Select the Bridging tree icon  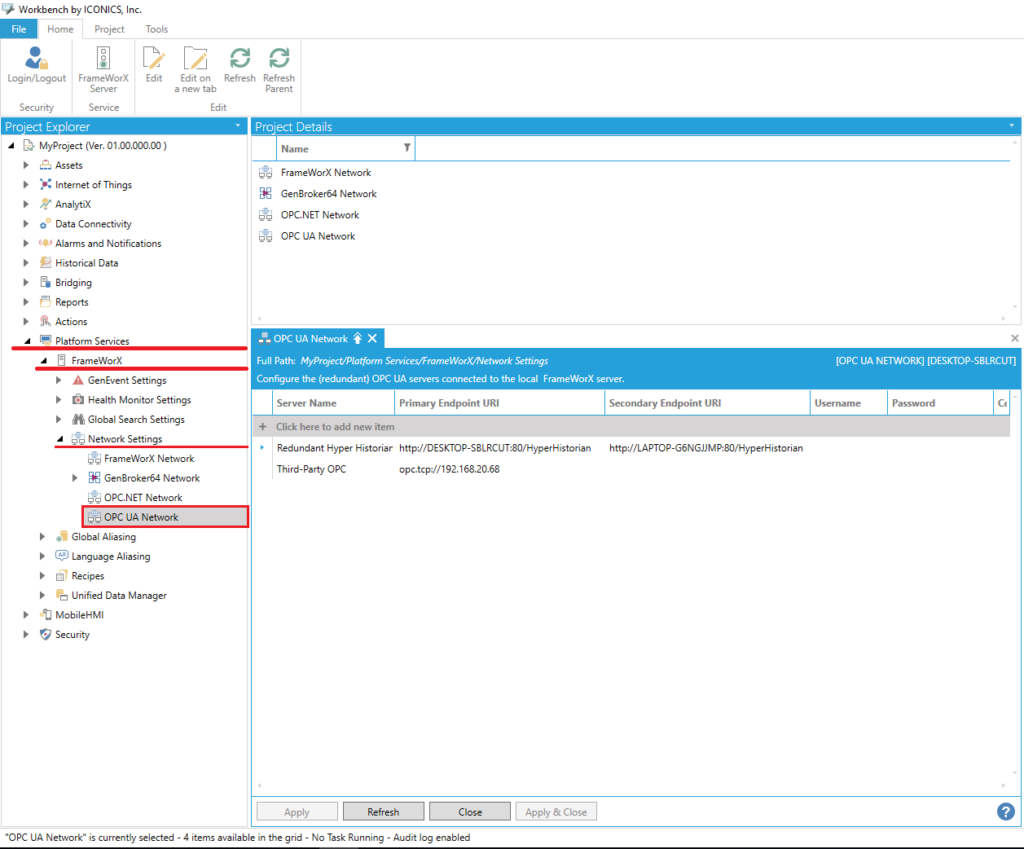tap(45, 283)
